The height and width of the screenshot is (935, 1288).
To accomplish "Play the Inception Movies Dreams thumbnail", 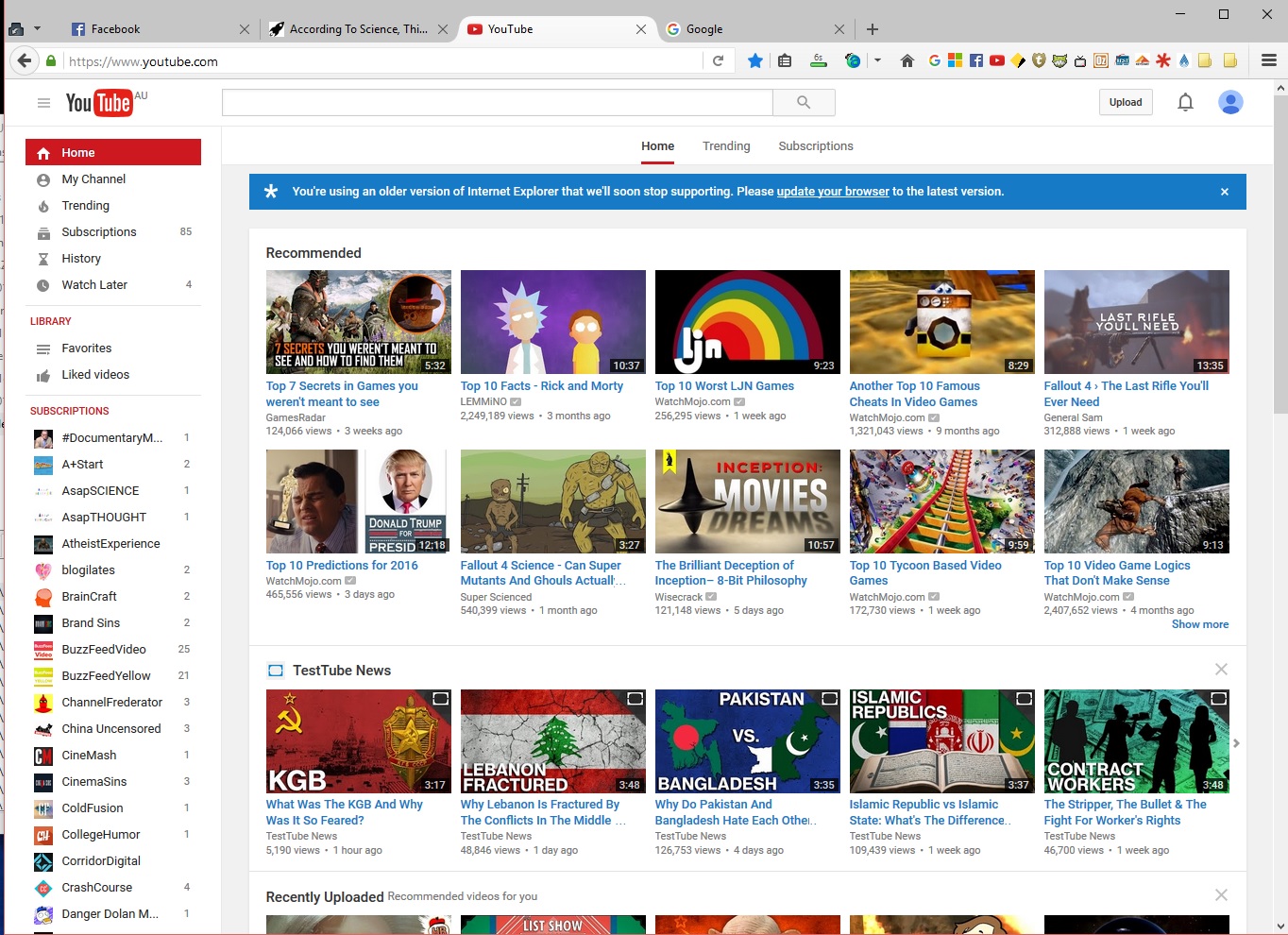I will [748, 501].
